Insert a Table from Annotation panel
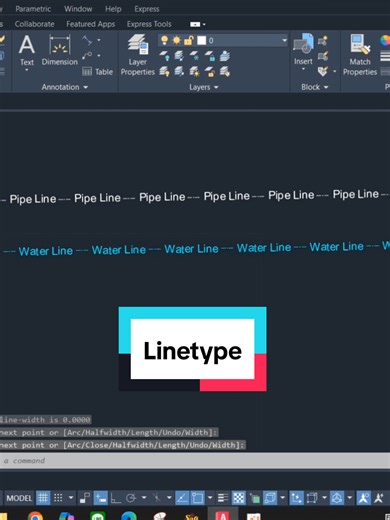Screen dimensions: 390x520 [x=98, y=72]
